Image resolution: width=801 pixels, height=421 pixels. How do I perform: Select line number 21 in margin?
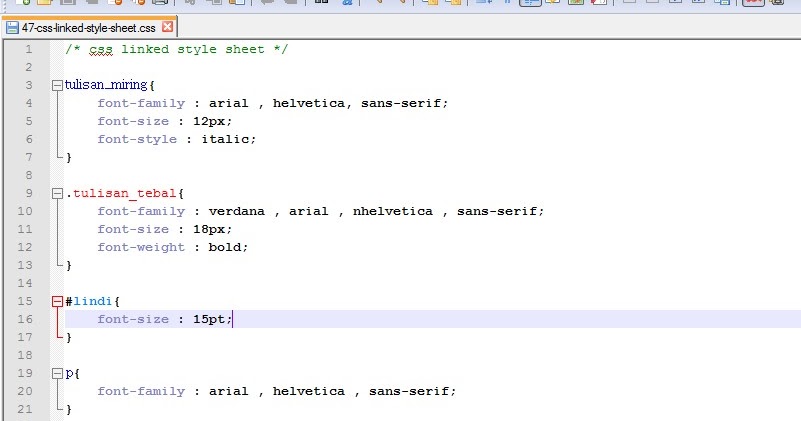(25, 409)
